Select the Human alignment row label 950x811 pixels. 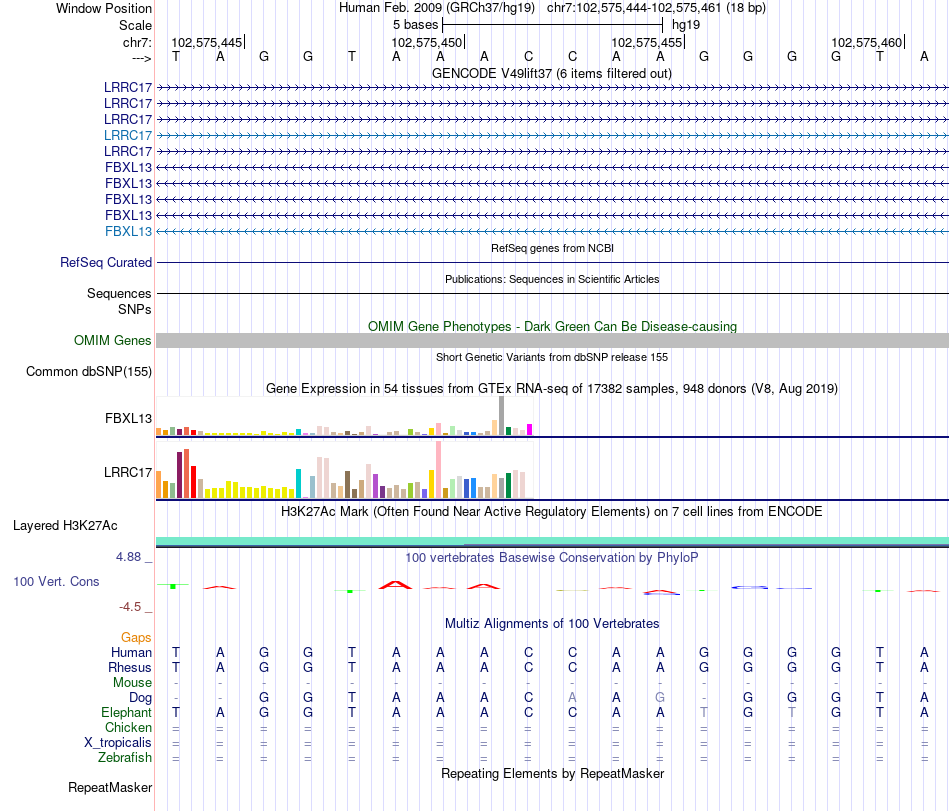(131, 652)
